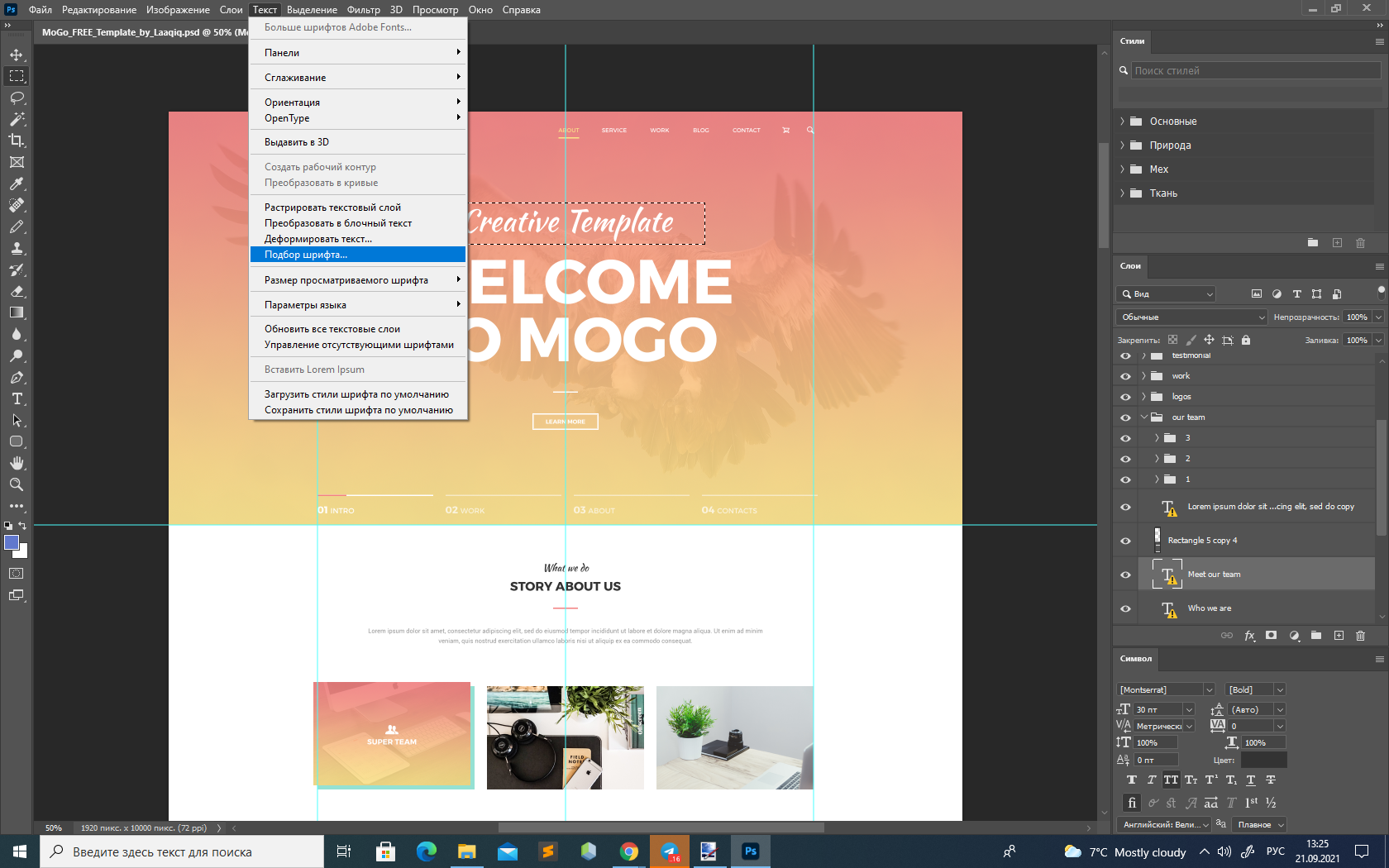
Task: Hide the 'work' layer group
Action: click(x=1125, y=376)
